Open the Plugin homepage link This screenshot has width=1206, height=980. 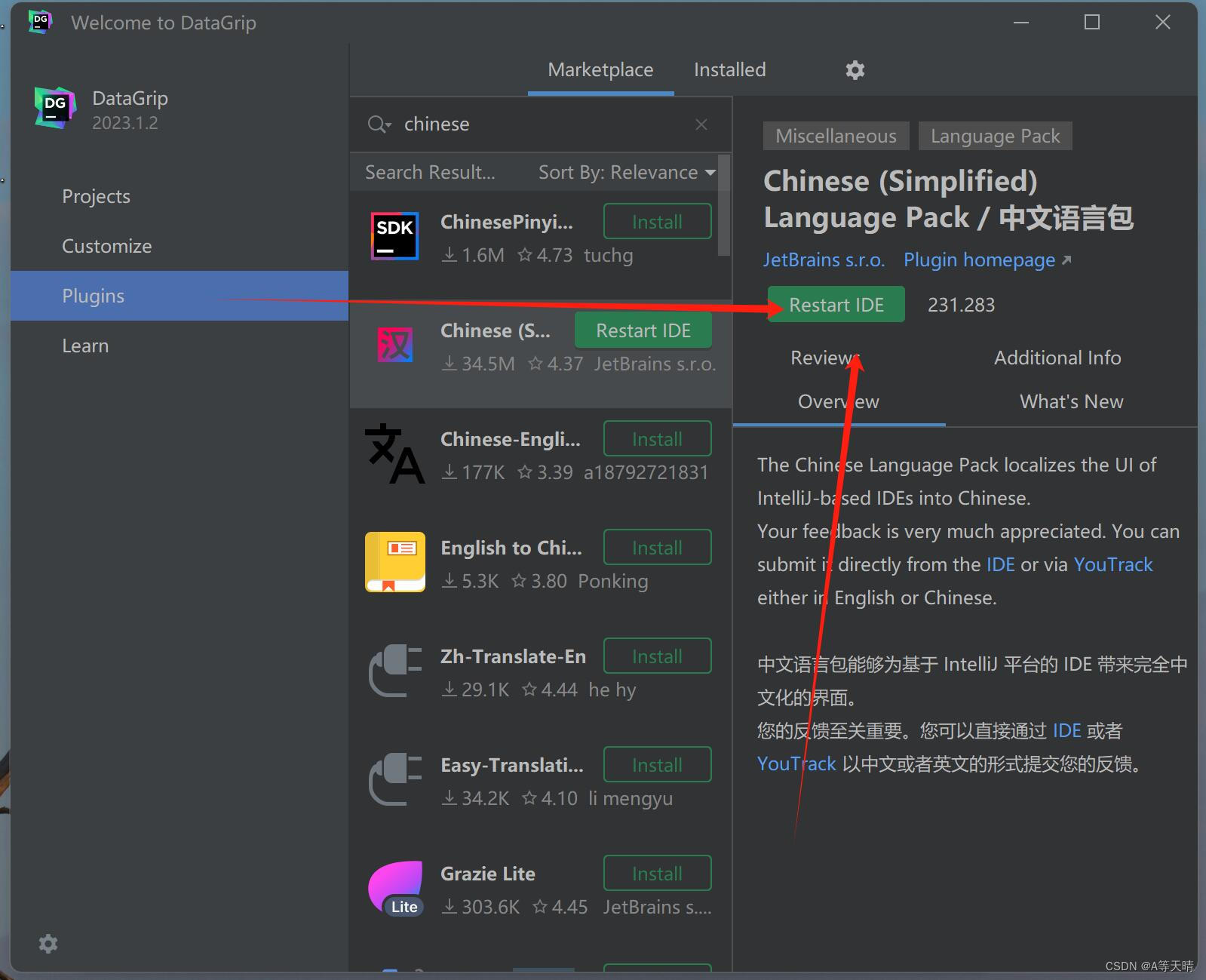987,260
